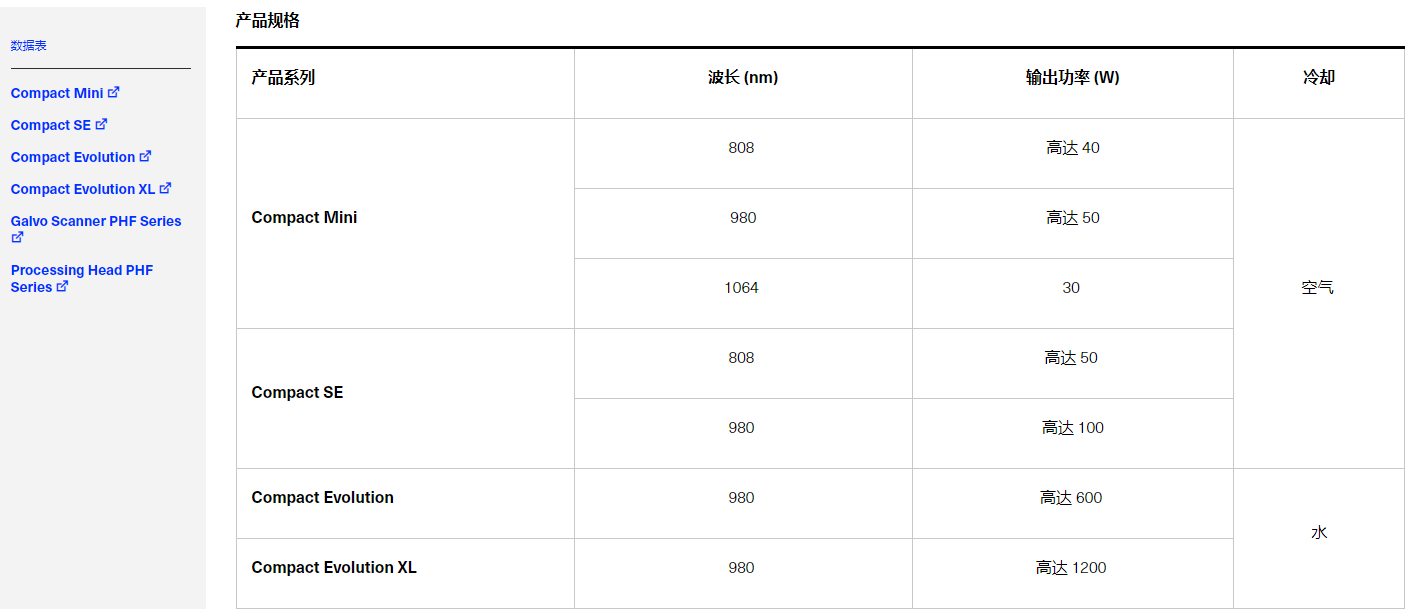Screen dimensions: 1410x616
Task: Click the 冷却 column header
Action: click(x=1319, y=78)
